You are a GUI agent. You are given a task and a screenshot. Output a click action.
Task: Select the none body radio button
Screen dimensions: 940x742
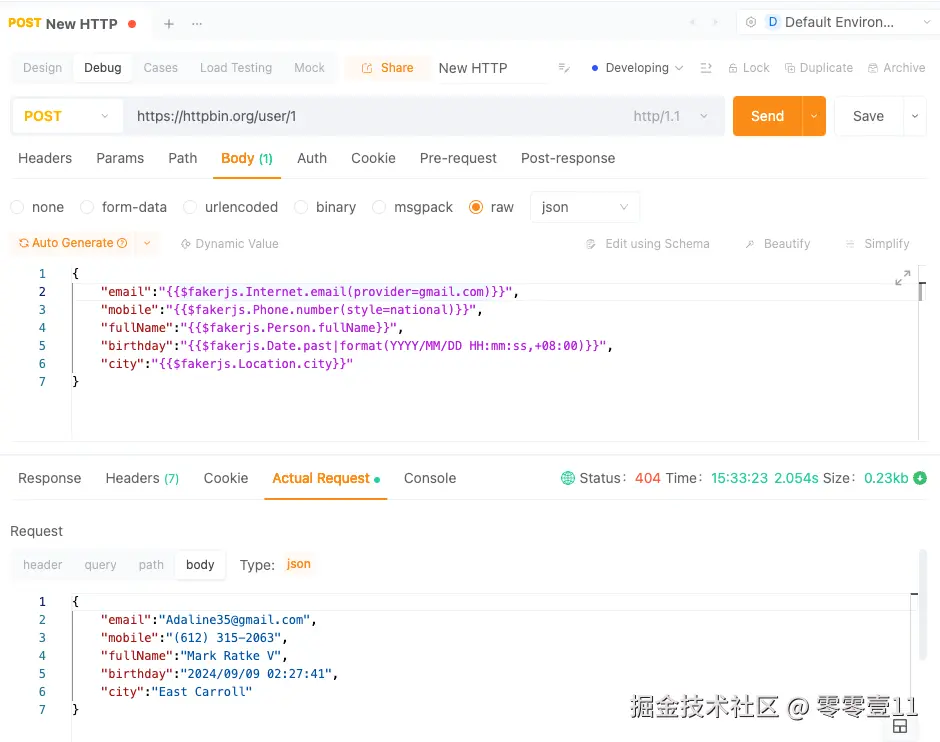[x=17, y=207]
